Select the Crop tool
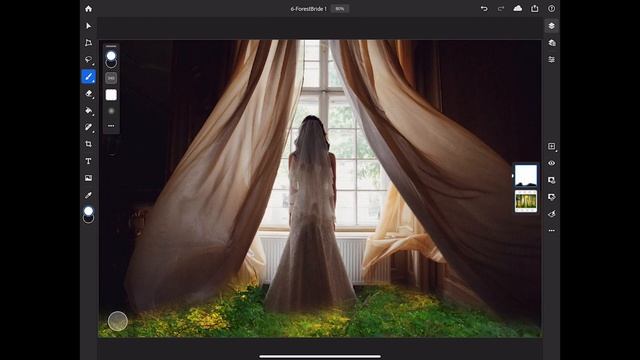 point(89,144)
